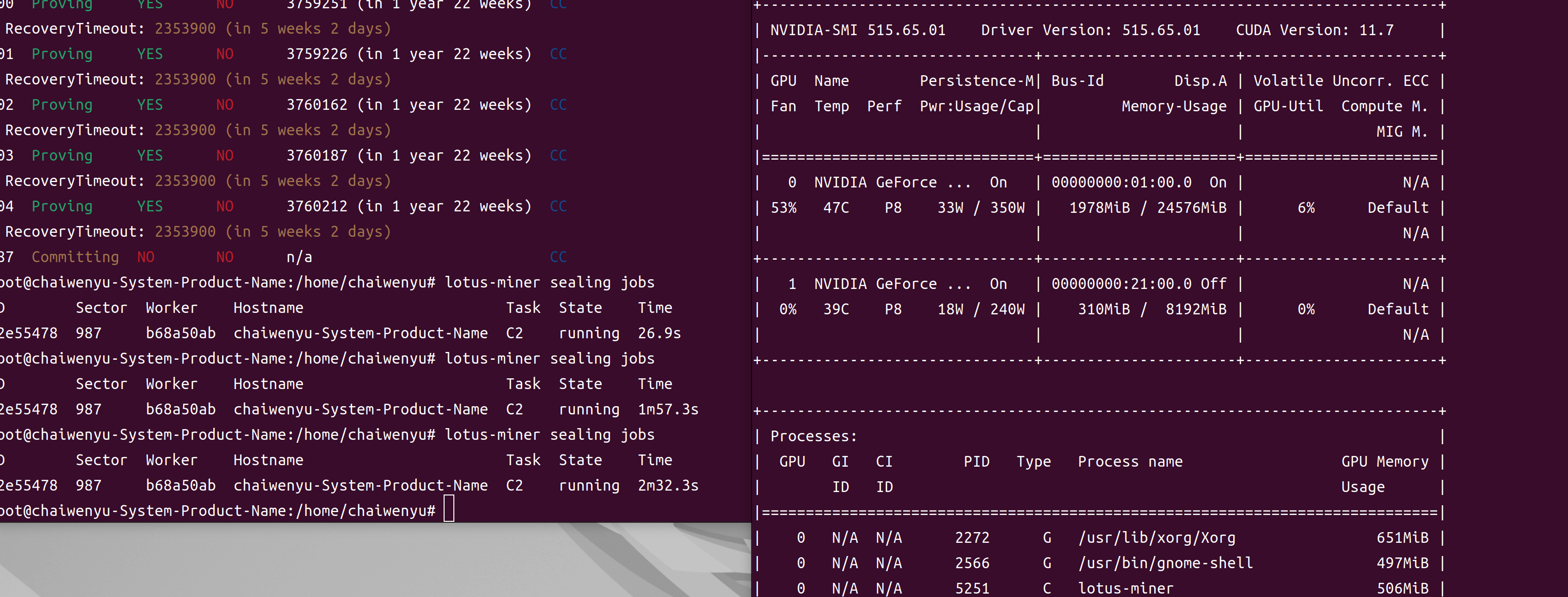The width and height of the screenshot is (1568, 597).
Task: Click PID 5251 in process list
Action: pos(972,588)
